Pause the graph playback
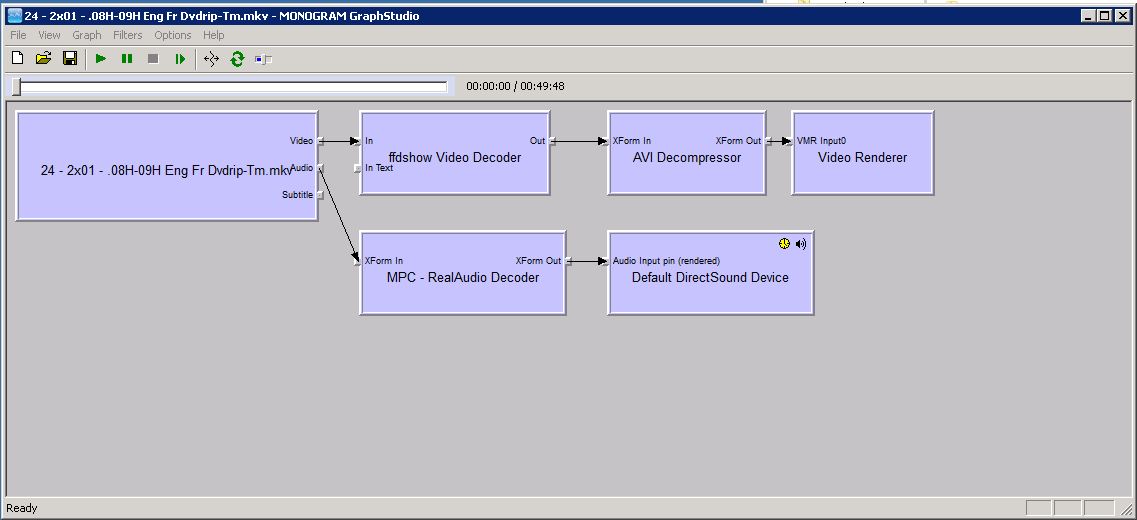Image resolution: width=1137 pixels, height=520 pixels. (127, 59)
